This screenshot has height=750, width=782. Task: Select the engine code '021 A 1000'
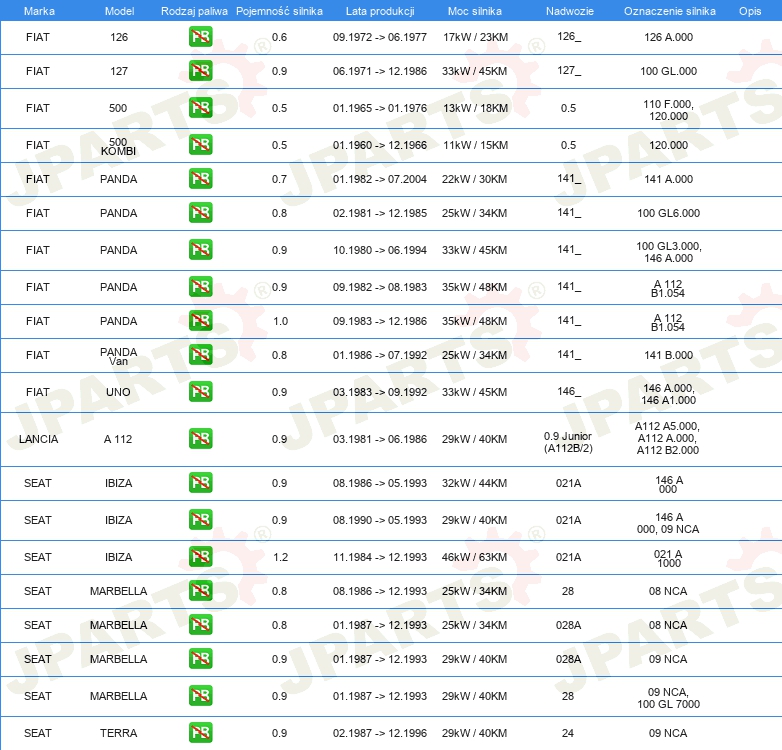[x=668, y=558]
